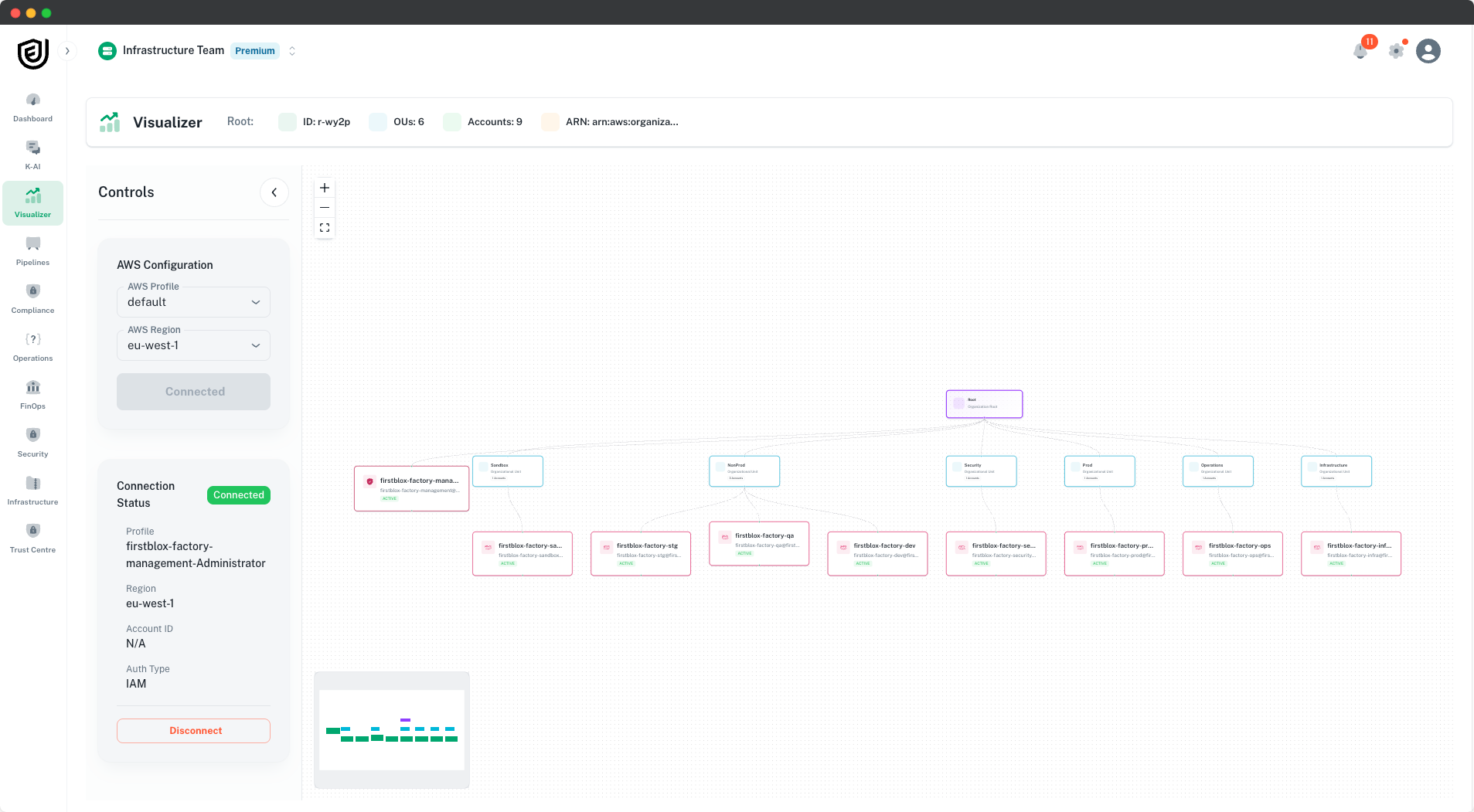Collapse the Controls panel
This screenshot has width=1474, height=812.
click(x=274, y=192)
